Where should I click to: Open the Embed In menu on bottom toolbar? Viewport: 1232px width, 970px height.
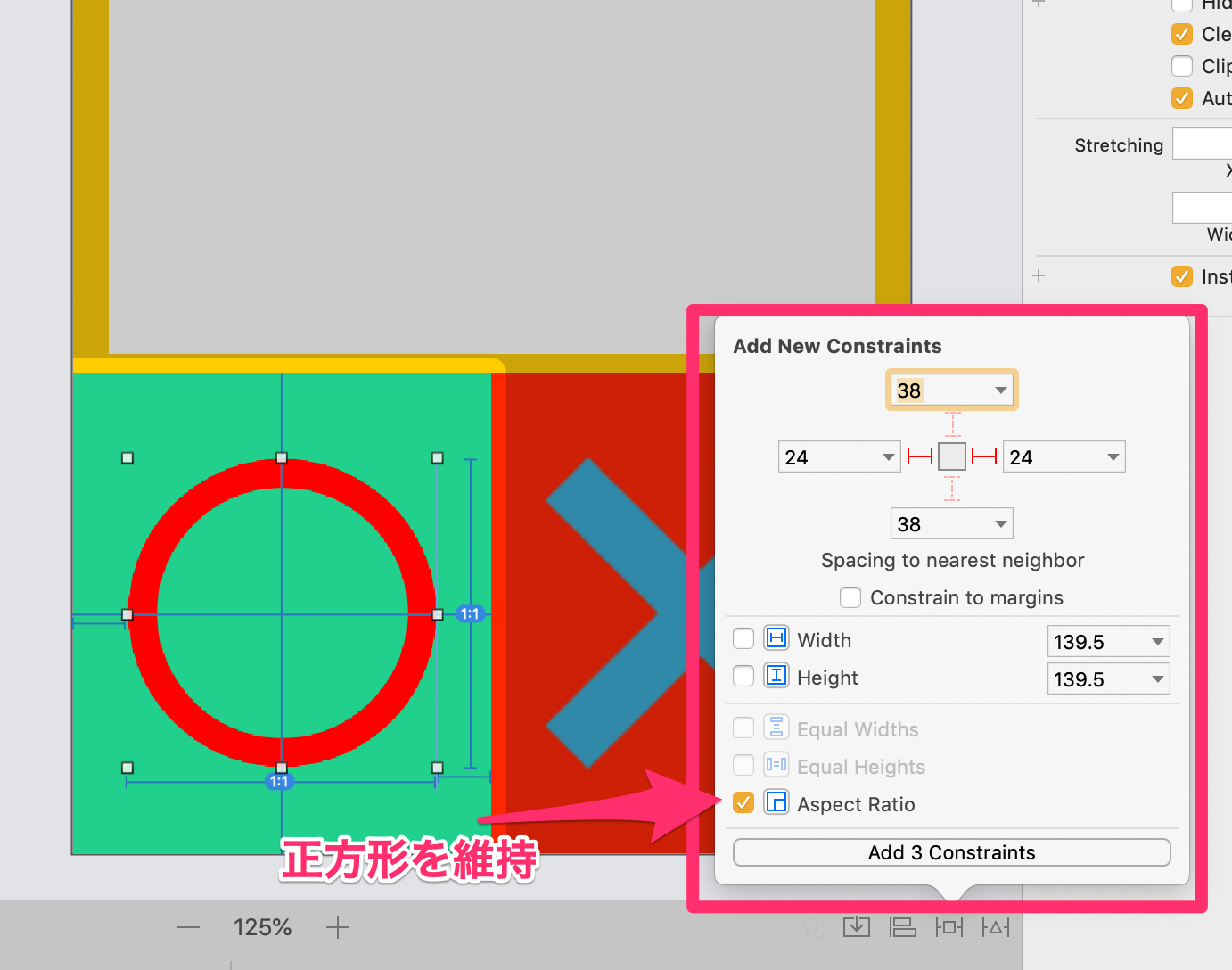click(856, 927)
